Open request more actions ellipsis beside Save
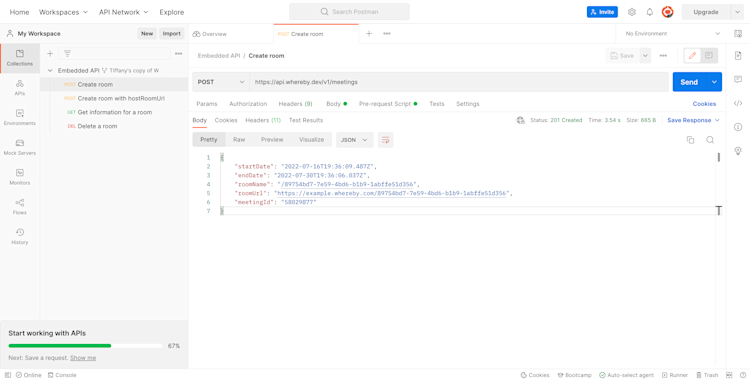750x381 pixels. click(663, 55)
